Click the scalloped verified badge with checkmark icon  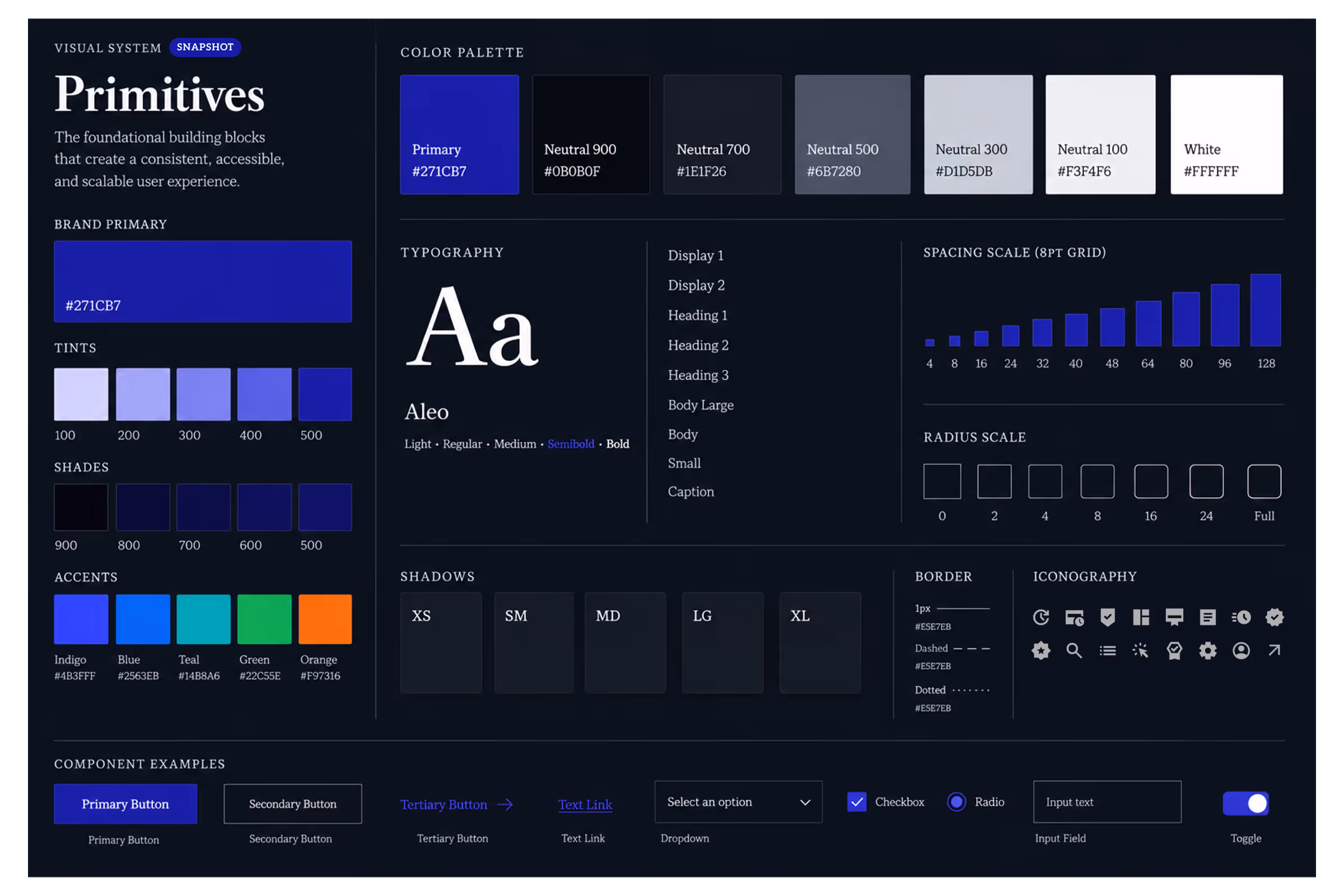1275,617
